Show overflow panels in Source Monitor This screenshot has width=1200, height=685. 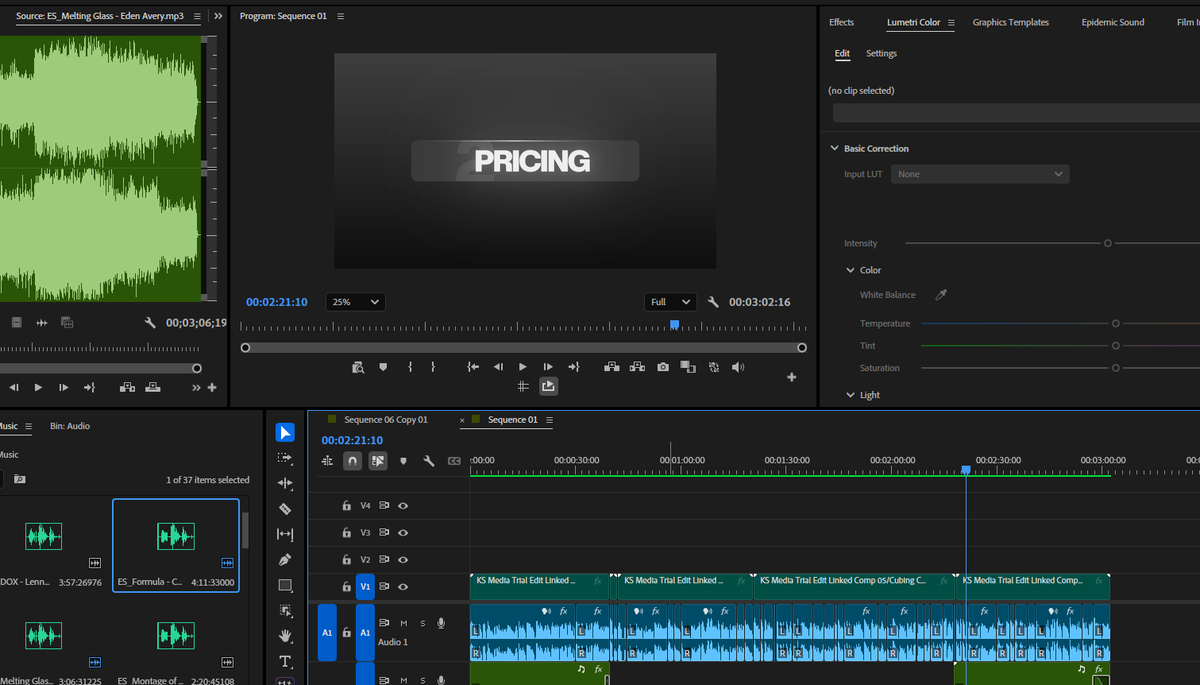[218, 16]
